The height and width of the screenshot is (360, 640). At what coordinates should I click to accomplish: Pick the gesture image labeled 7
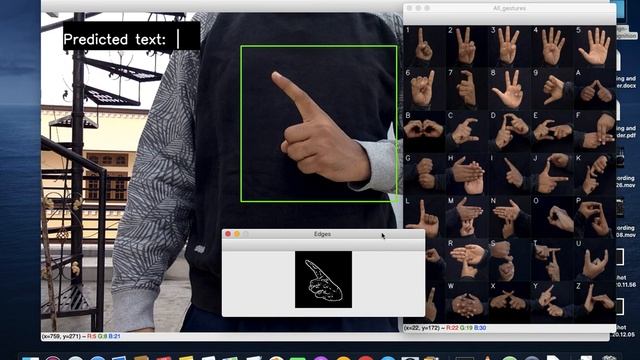tap(467, 89)
